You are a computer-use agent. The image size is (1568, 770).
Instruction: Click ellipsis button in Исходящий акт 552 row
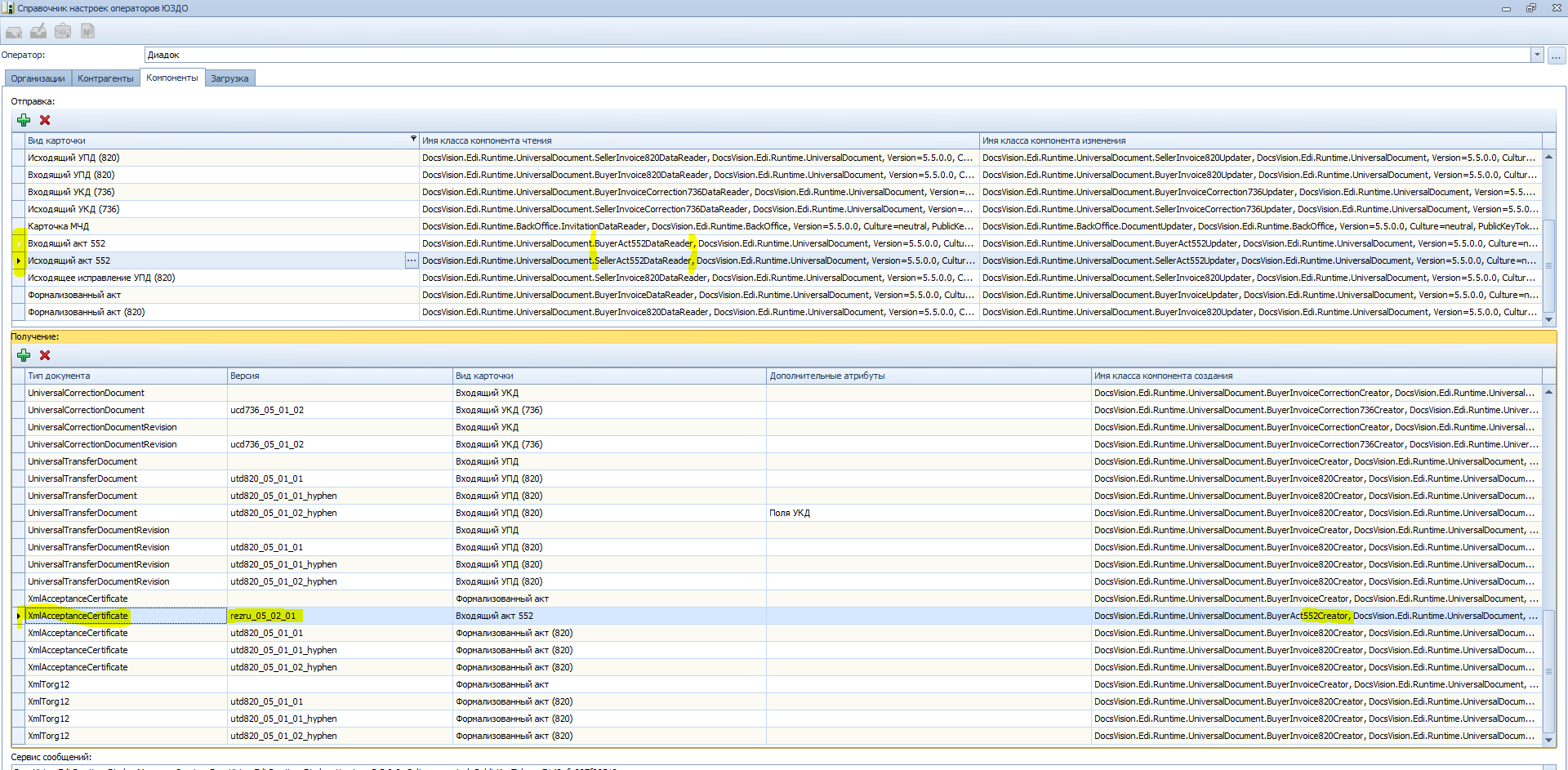coord(412,260)
